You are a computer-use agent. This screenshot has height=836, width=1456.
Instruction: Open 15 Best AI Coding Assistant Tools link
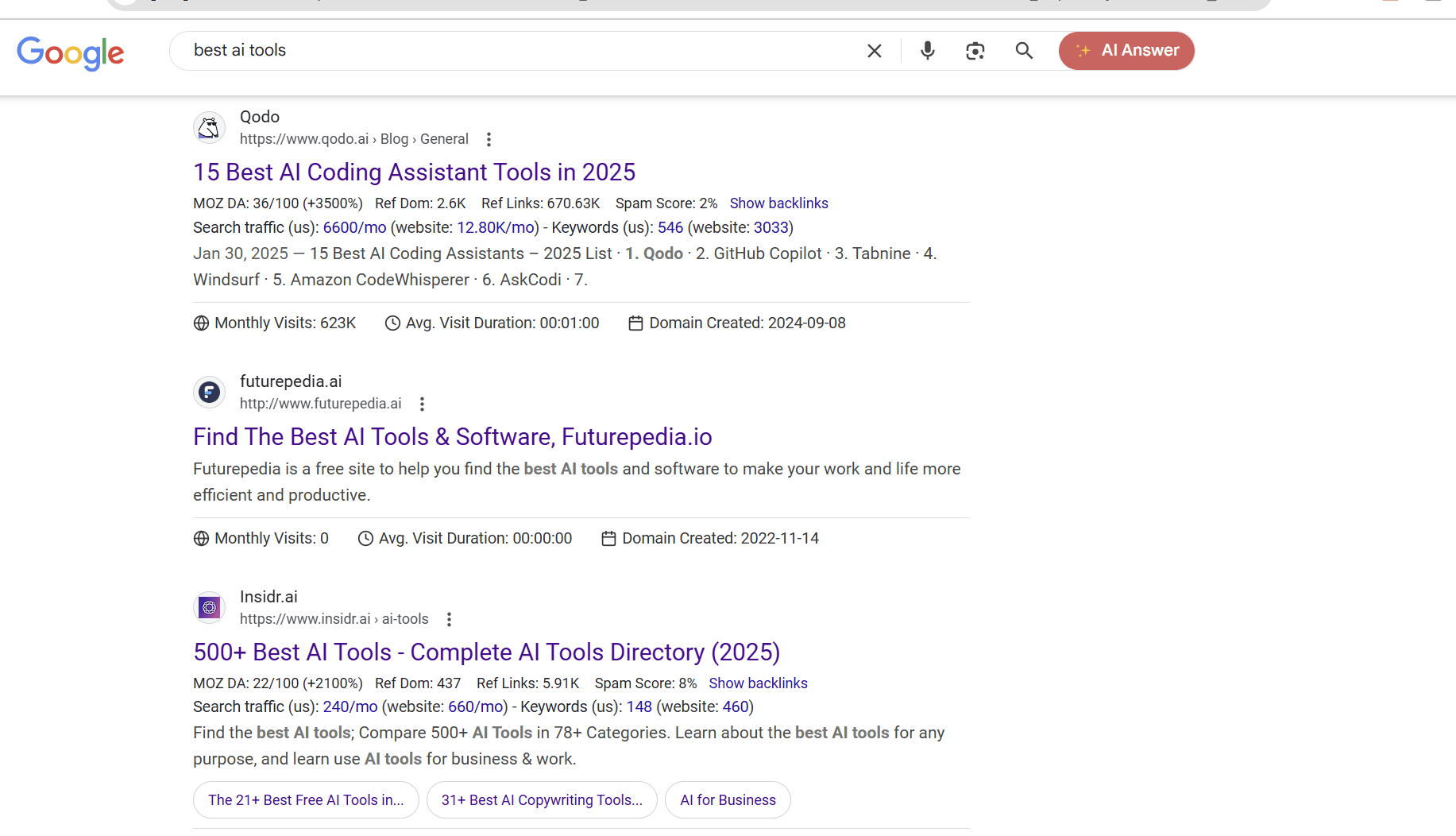[415, 172]
